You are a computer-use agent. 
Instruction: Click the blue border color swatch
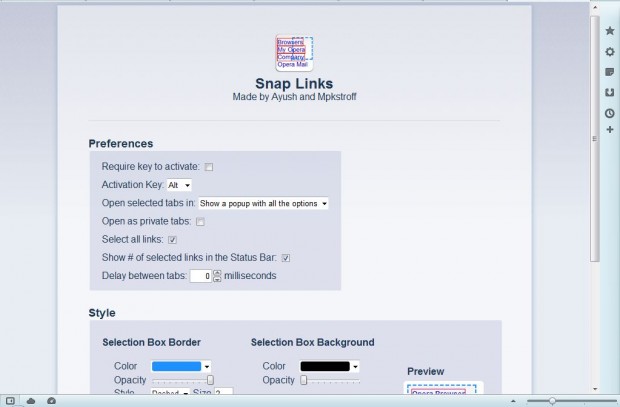click(176, 367)
